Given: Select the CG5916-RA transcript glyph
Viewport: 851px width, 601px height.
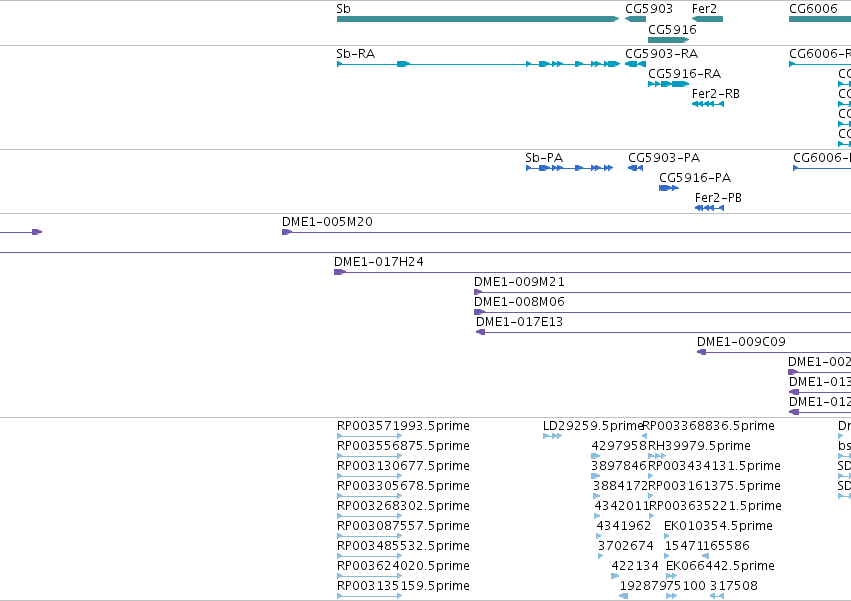Looking at the screenshot, I should click(x=669, y=84).
